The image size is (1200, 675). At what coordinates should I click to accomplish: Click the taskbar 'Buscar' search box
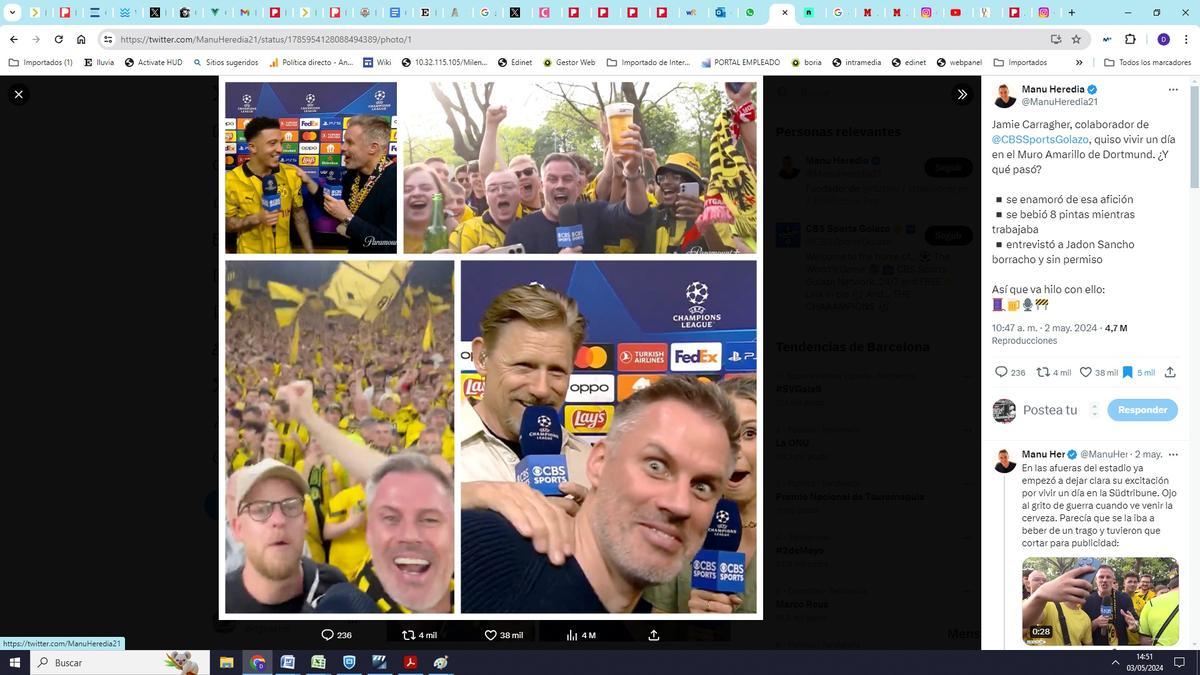point(120,662)
